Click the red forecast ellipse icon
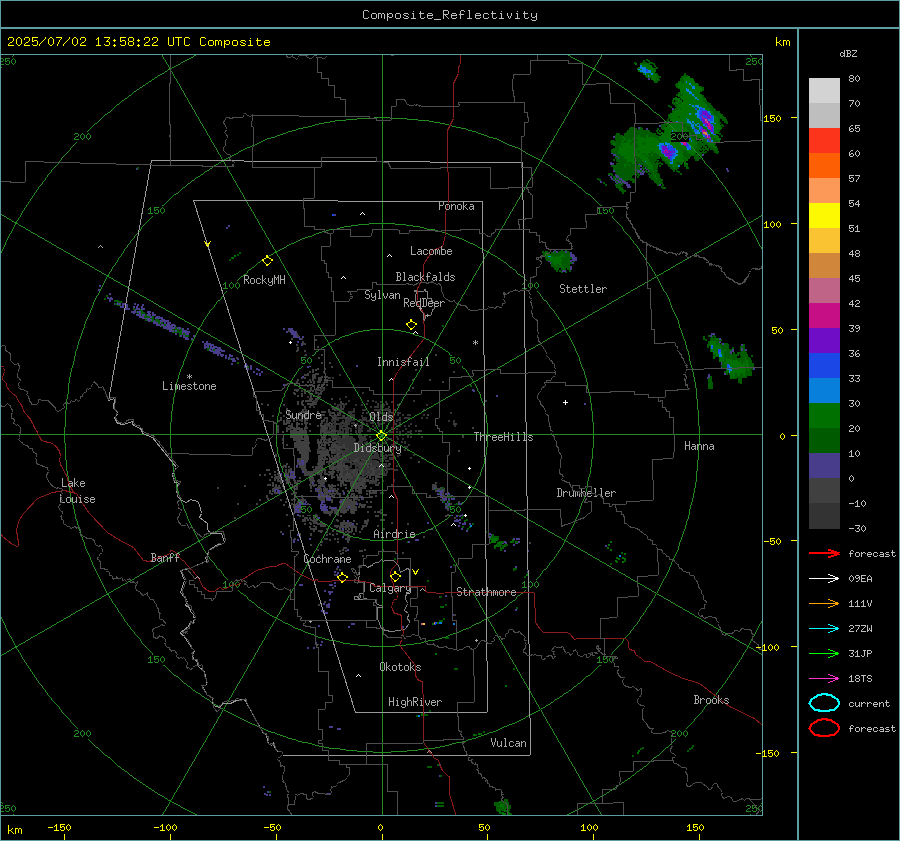Screen dimensions: 900x841 point(824,728)
